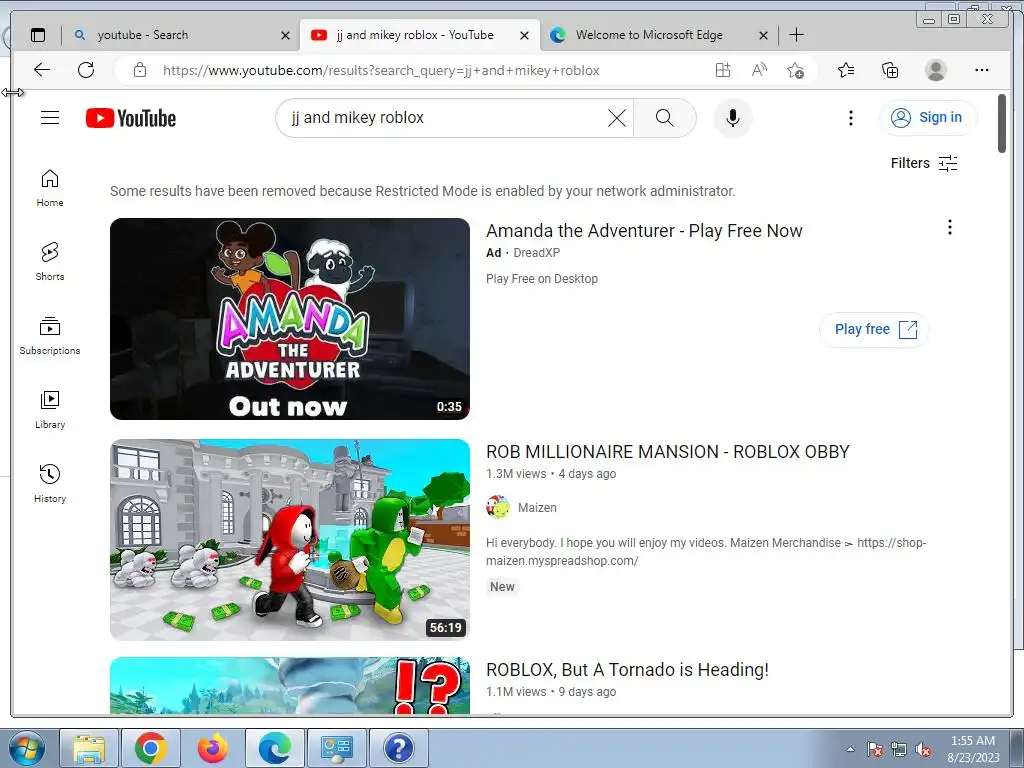Open Edge profile avatar
The height and width of the screenshot is (768, 1024).
pyautogui.click(x=936, y=70)
